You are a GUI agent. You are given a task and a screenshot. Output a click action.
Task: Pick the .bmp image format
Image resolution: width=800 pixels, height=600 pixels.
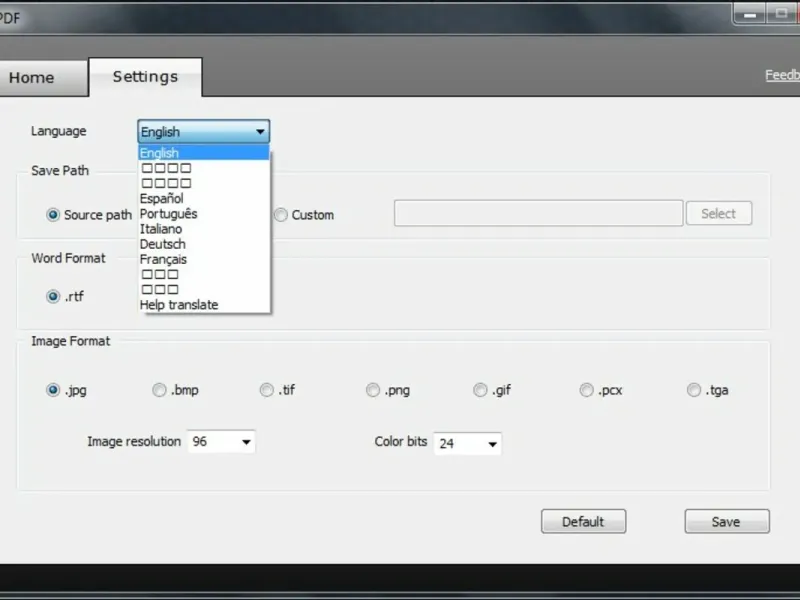(159, 390)
